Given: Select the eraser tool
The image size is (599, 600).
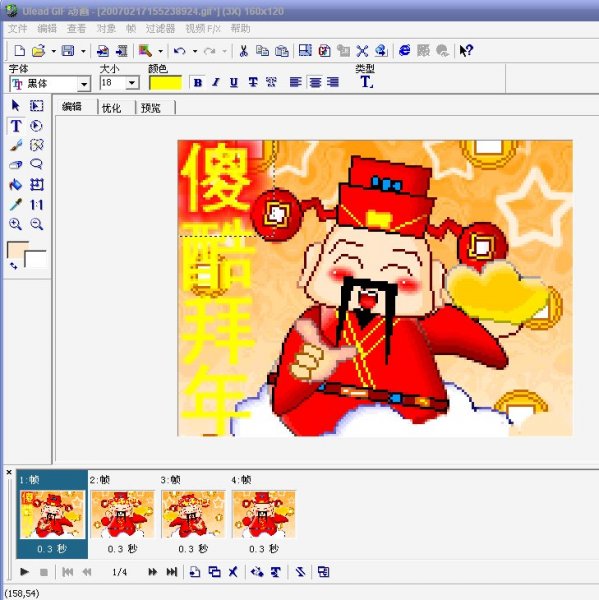Looking at the screenshot, I should 16,165.
